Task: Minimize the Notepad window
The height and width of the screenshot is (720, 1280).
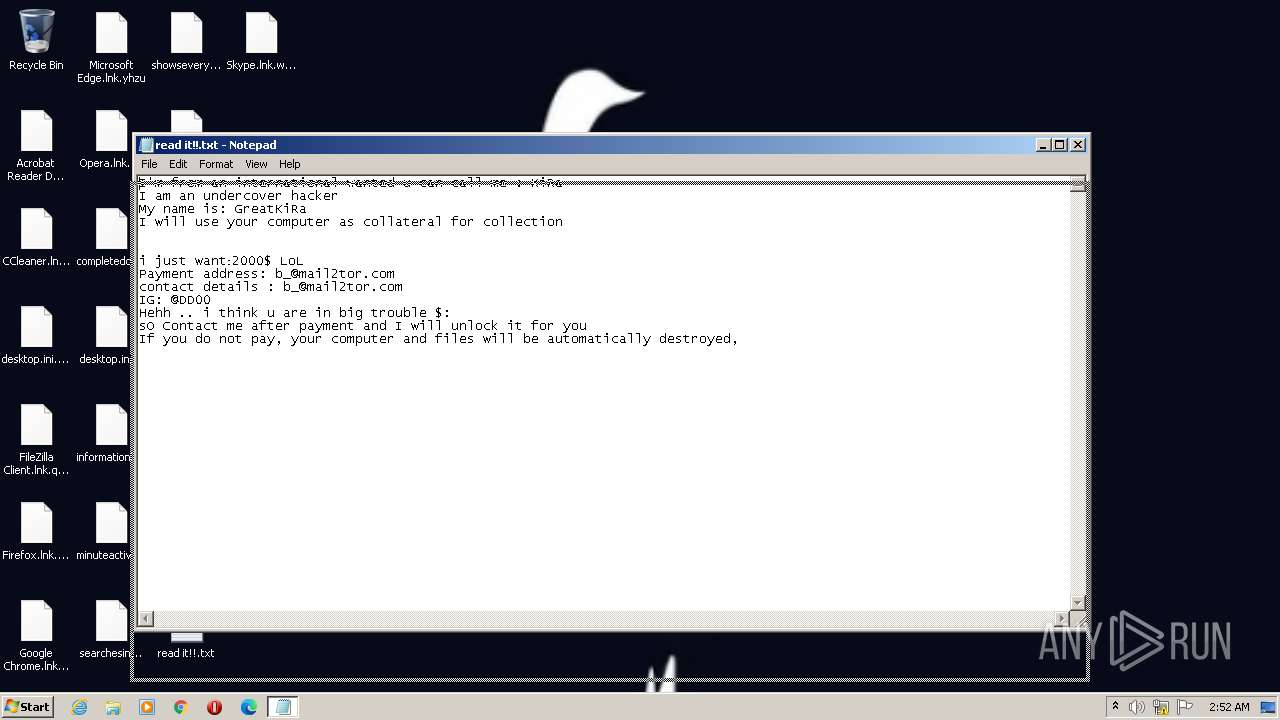Action: pyautogui.click(x=1043, y=145)
